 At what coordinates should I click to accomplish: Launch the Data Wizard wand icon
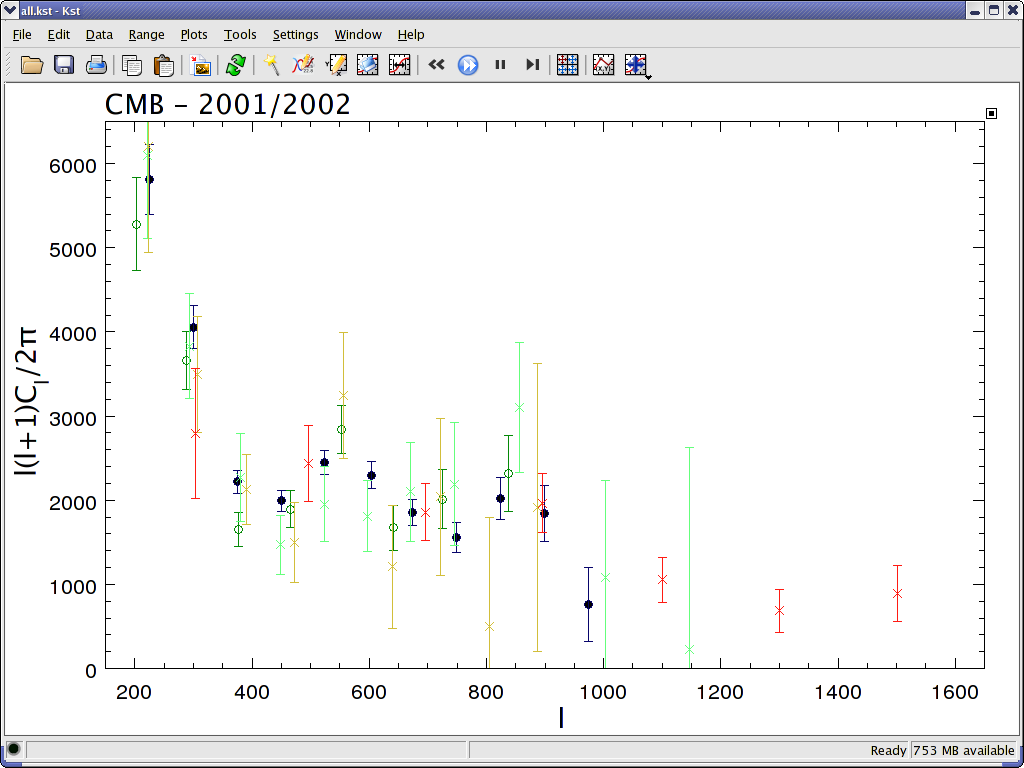[272, 65]
